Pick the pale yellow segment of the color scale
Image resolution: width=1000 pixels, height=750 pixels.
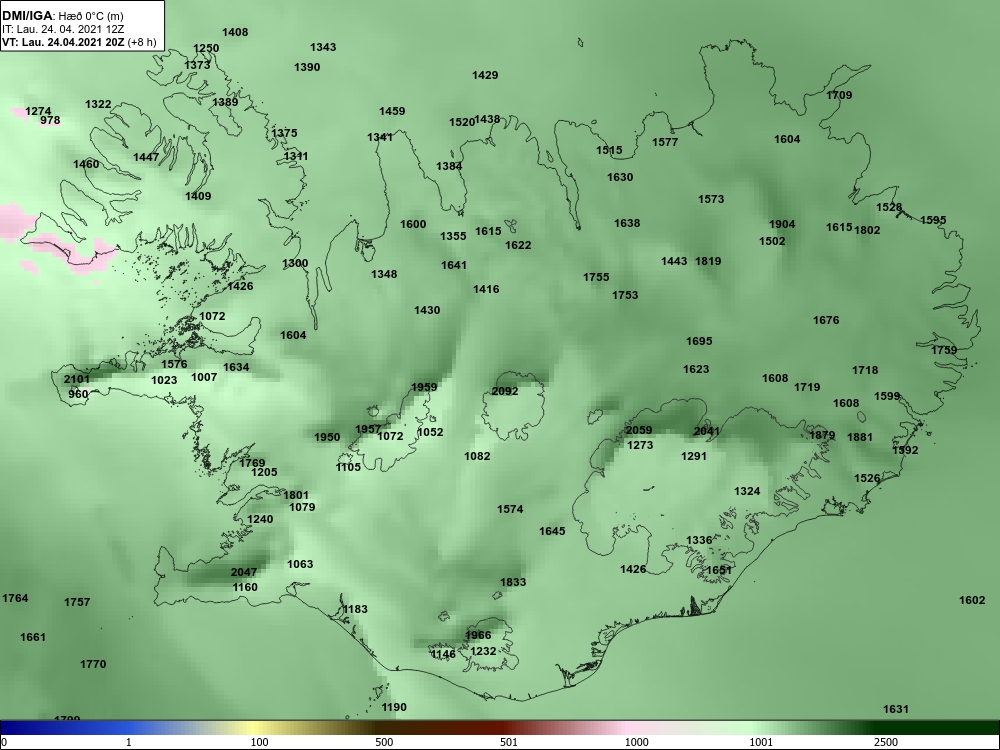pyautogui.click(x=252, y=728)
